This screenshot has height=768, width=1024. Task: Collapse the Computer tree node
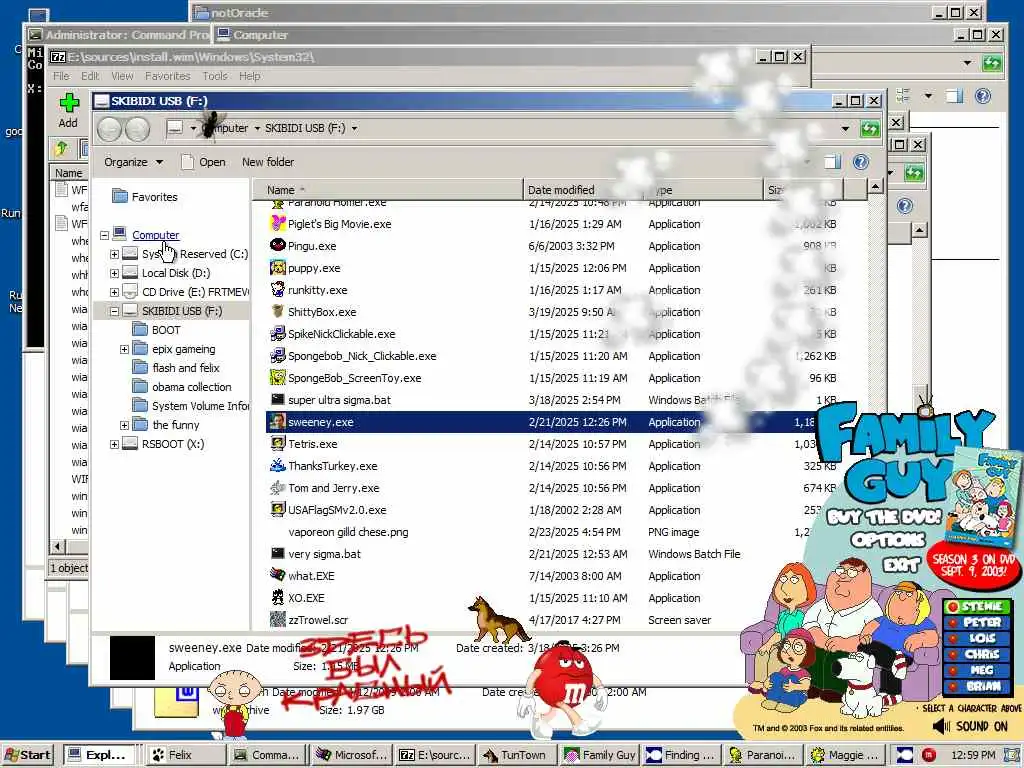pyautogui.click(x=104, y=235)
